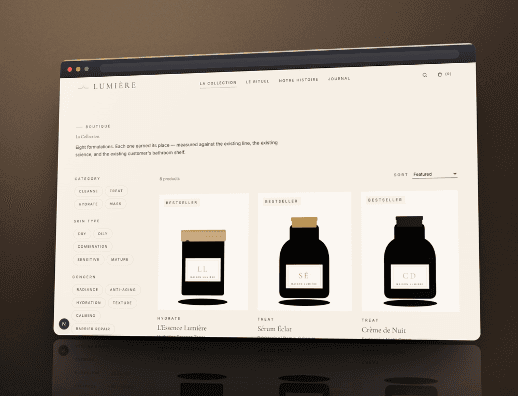Click the search magnifier icon
518x396 pixels.
[425, 75]
